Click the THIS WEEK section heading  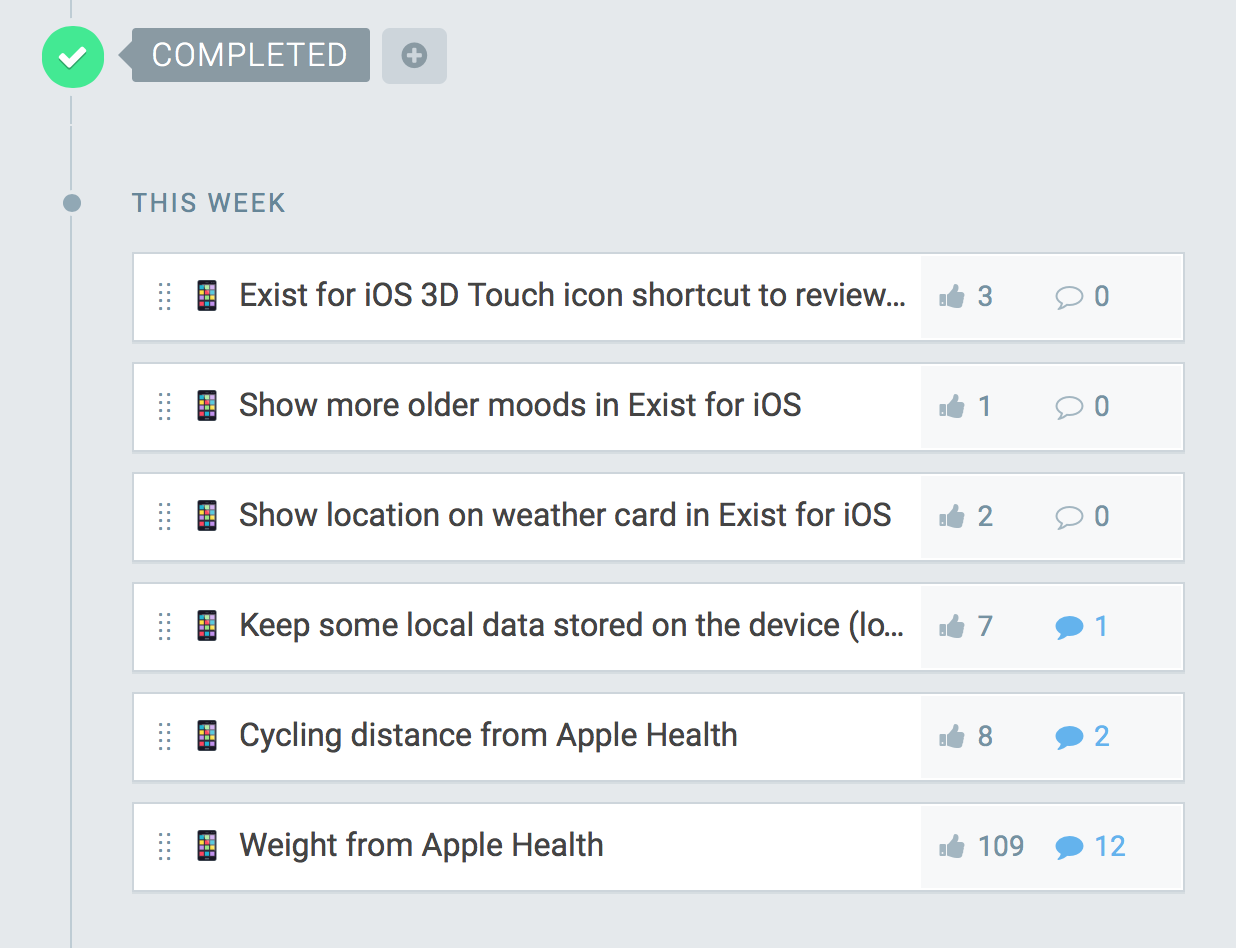[209, 203]
